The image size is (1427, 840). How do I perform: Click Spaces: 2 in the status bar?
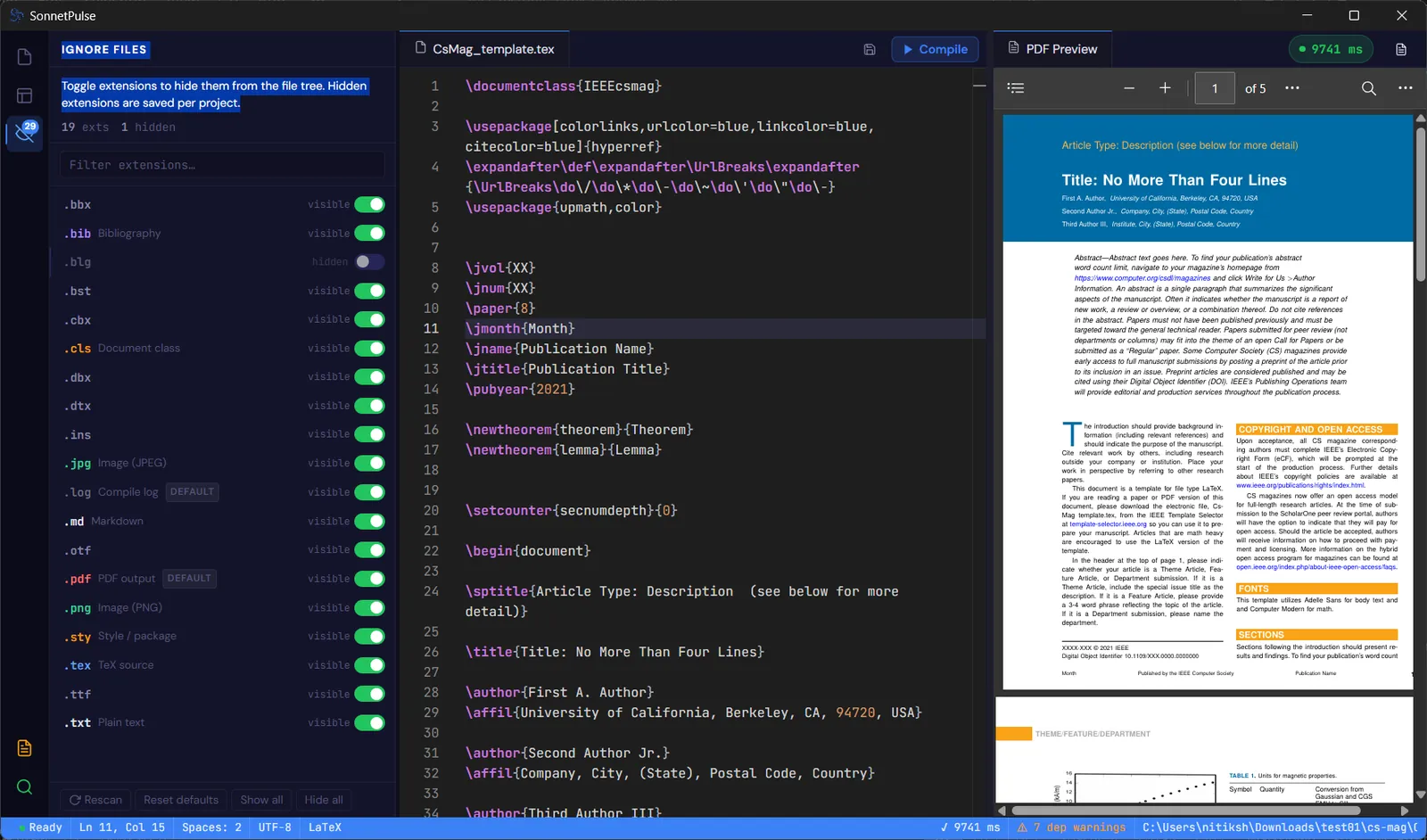click(211, 828)
